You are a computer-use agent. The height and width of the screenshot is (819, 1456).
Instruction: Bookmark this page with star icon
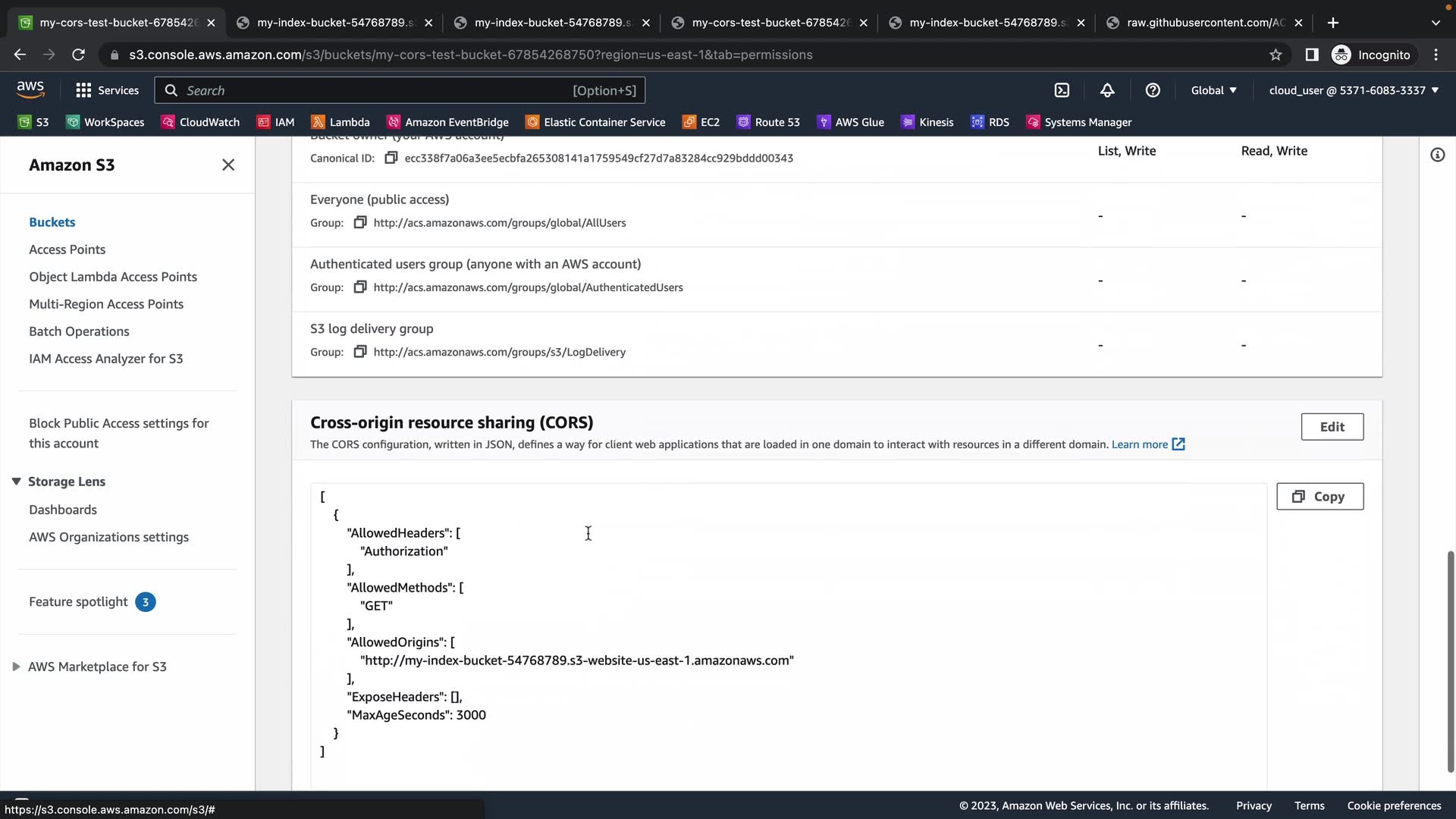[x=1276, y=55]
